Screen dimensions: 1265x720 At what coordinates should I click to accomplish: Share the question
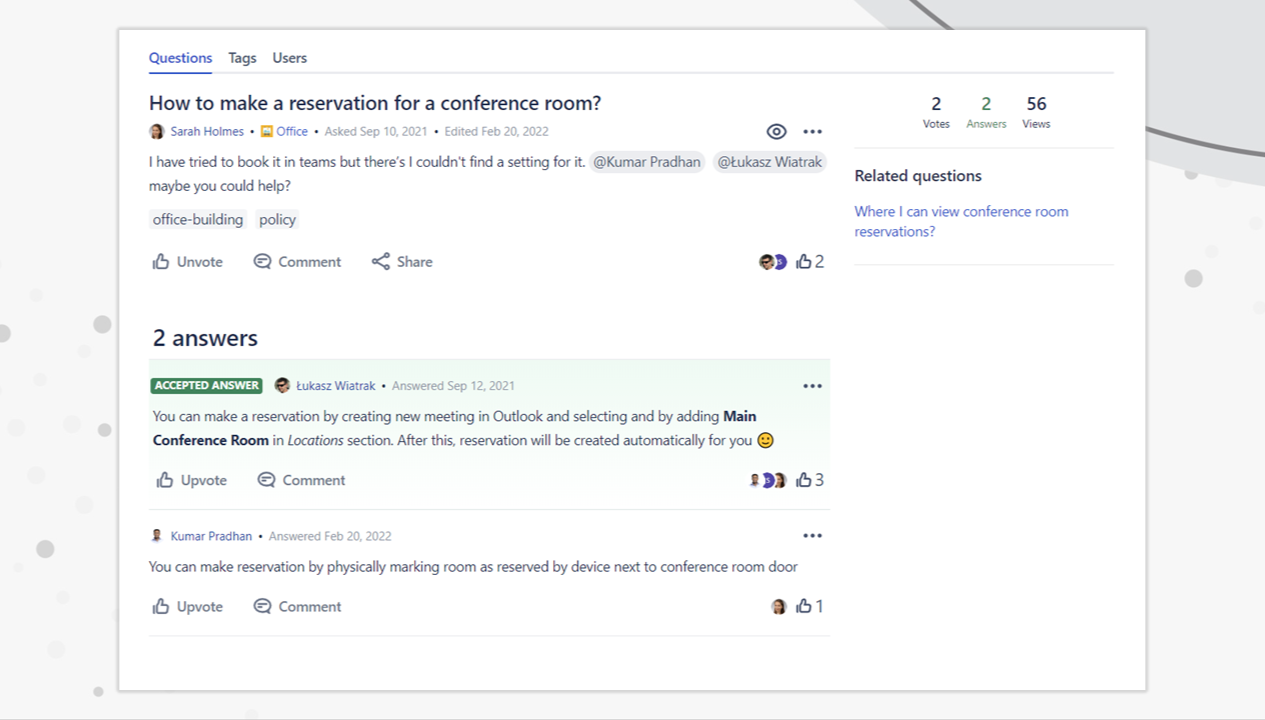402,262
